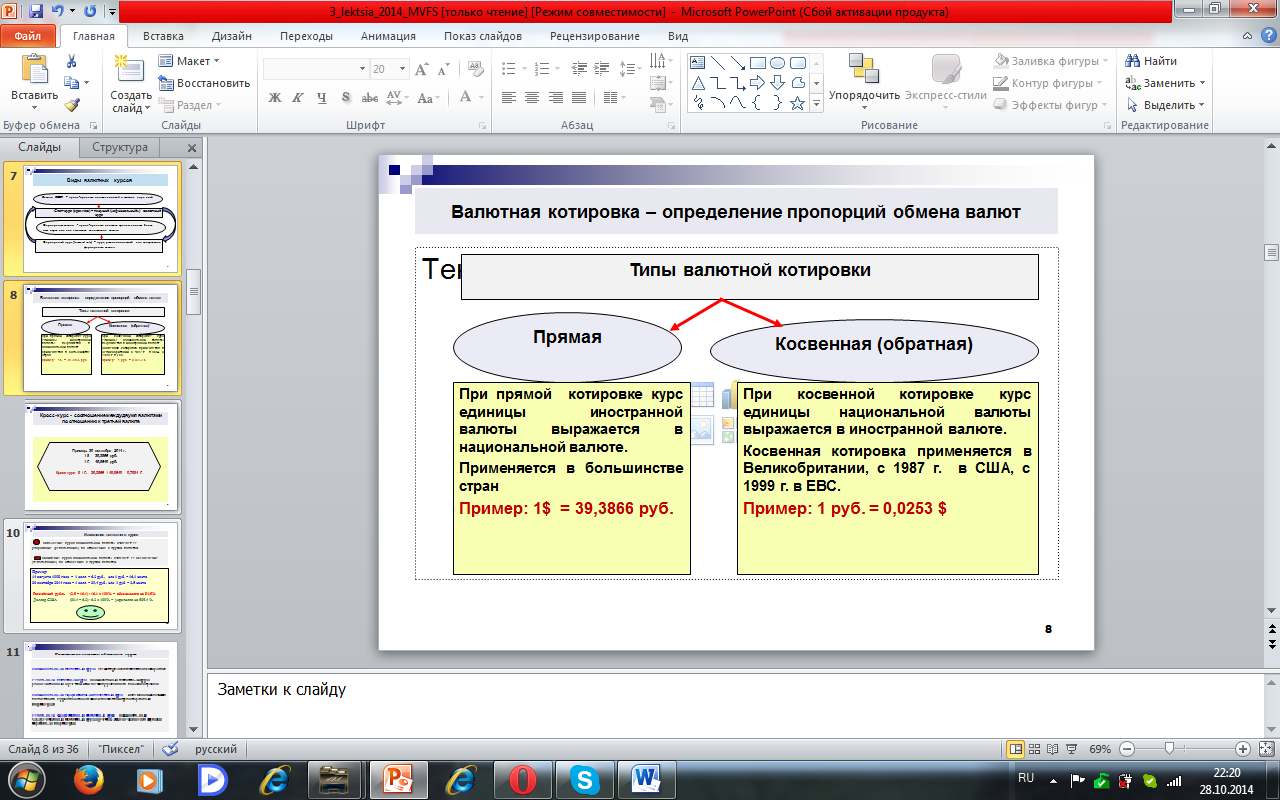Switch to the Структура pane tab
The height and width of the screenshot is (800, 1280).
pyautogui.click(x=120, y=147)
